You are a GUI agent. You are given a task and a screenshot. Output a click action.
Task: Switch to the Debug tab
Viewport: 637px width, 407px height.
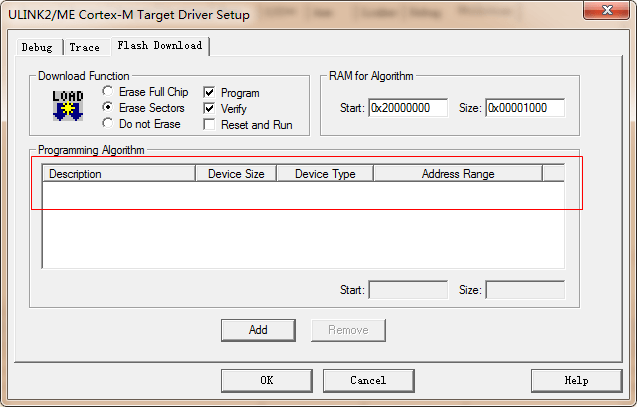[37, 47]
